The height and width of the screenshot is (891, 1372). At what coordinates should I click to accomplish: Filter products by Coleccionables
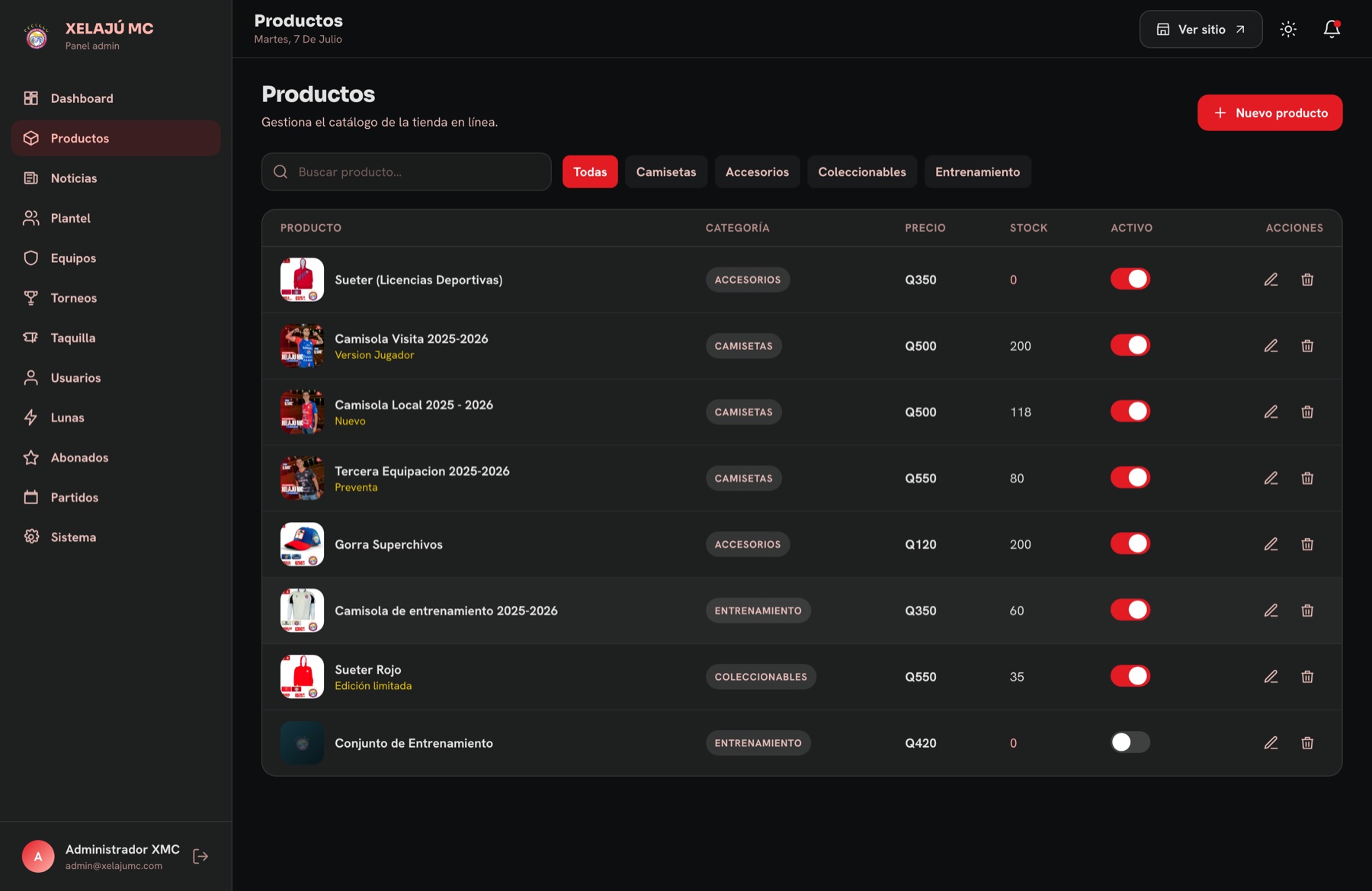click(x=862, y=171)
